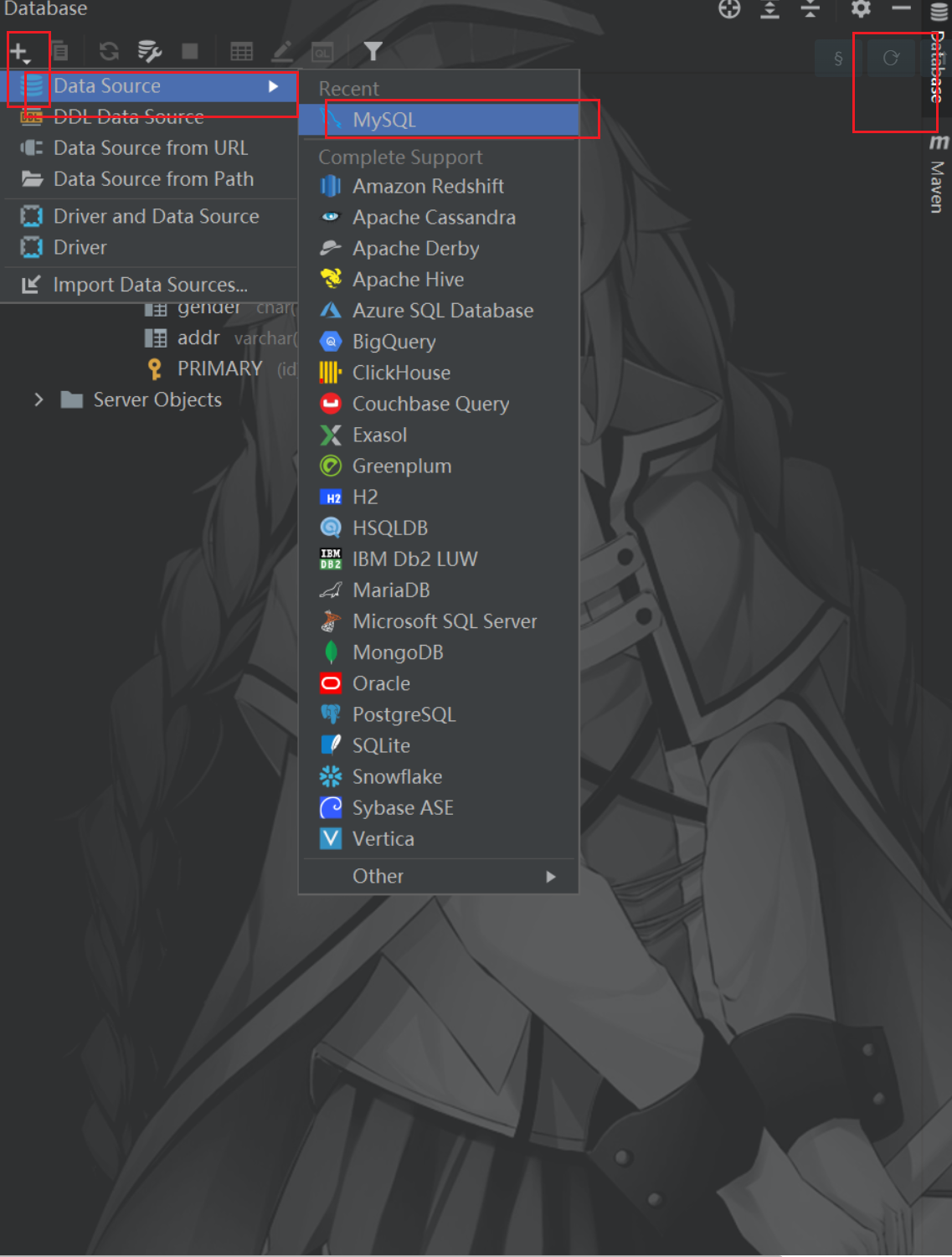The image size is (952, 1257).
Task: Choose Greenplum data source
Action: [x=439, y=466]
